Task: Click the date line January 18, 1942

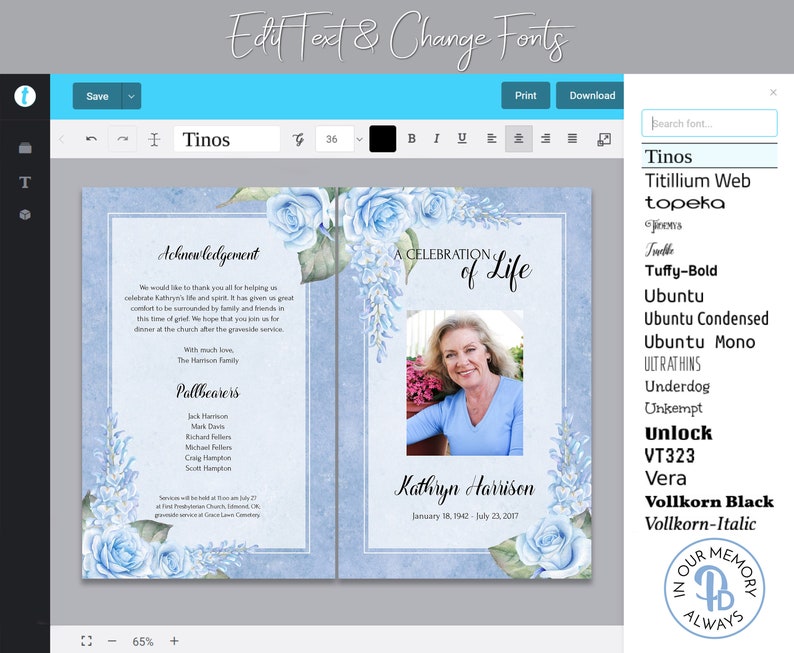Action: point(465,516)
